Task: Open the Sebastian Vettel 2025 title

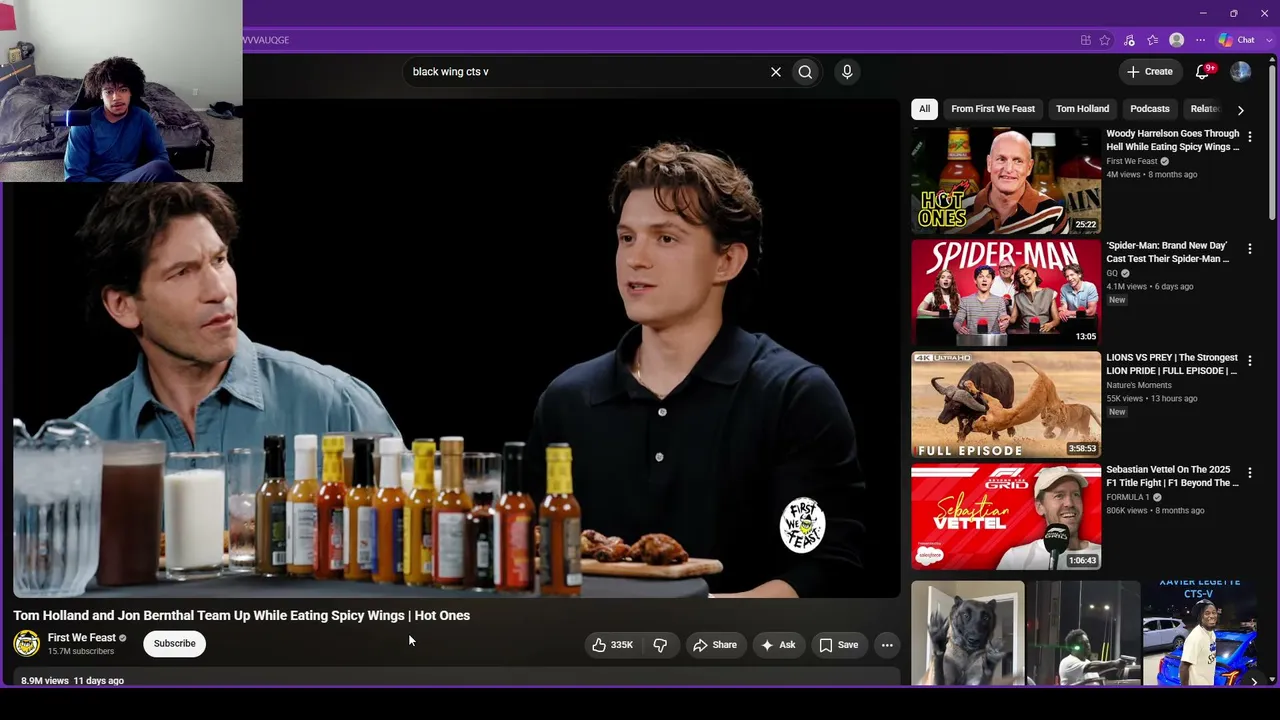Action: [x=1172, y=476]
